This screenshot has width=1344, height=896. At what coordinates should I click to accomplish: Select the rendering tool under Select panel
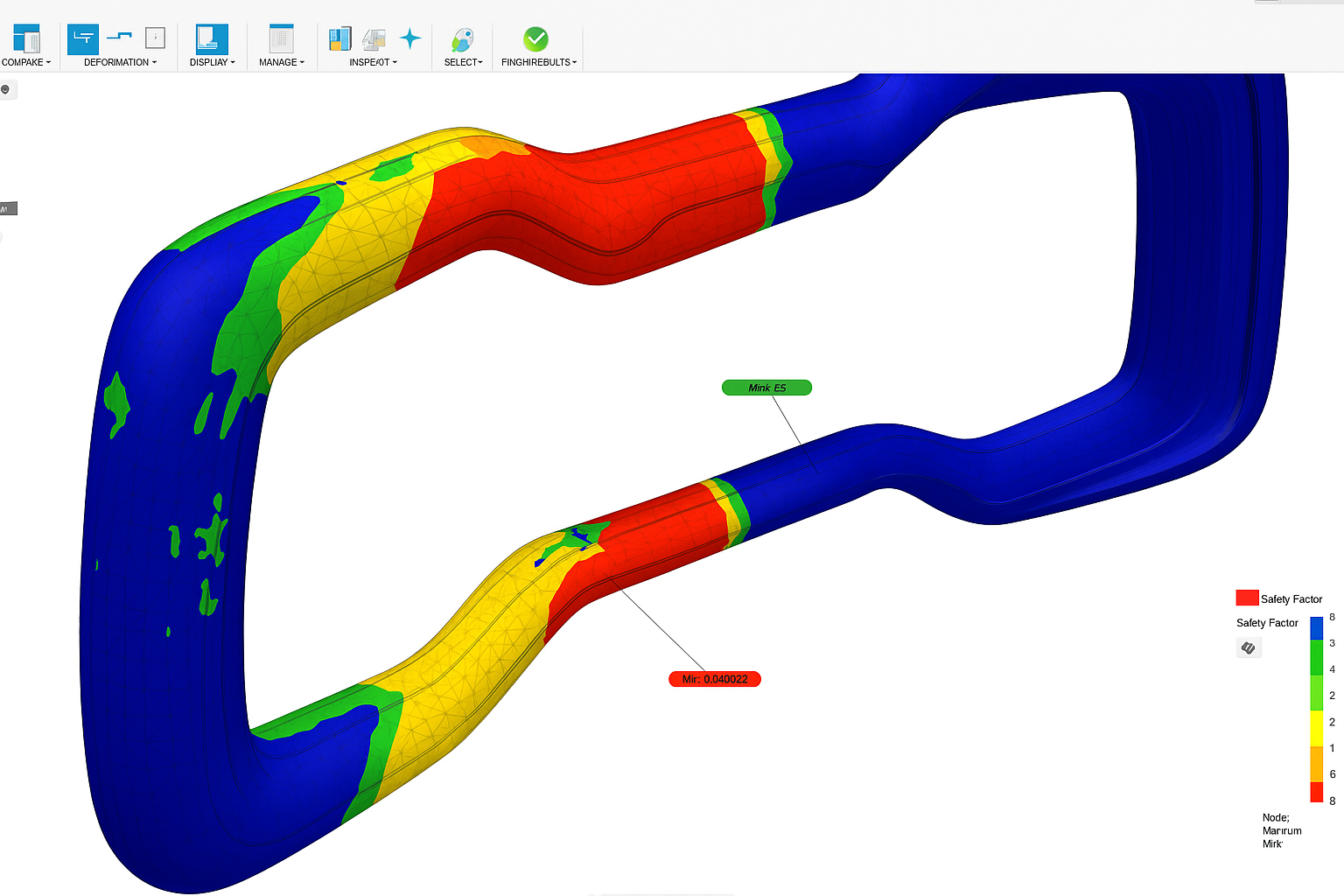click(x=462, y=39)
